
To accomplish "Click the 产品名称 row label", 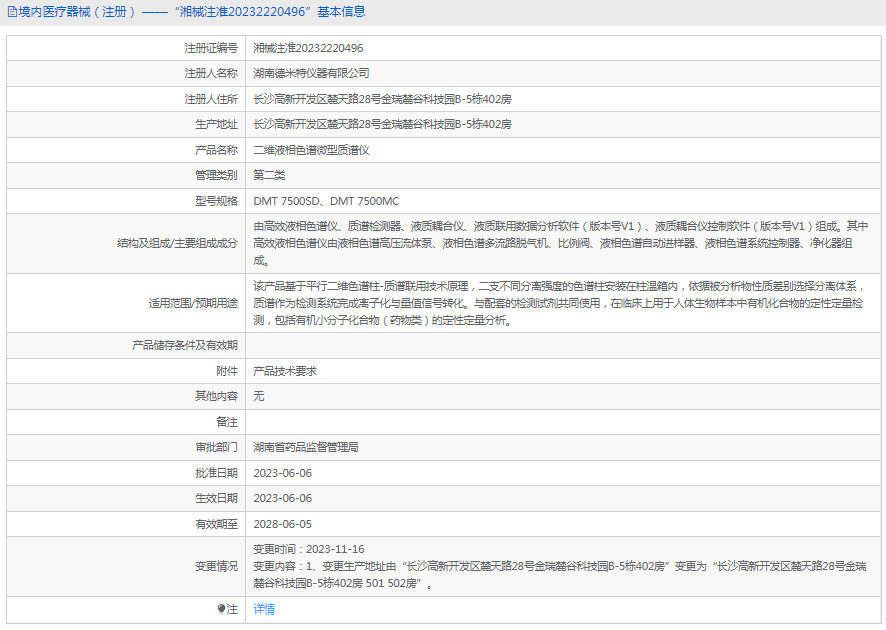I will point(216,150).
